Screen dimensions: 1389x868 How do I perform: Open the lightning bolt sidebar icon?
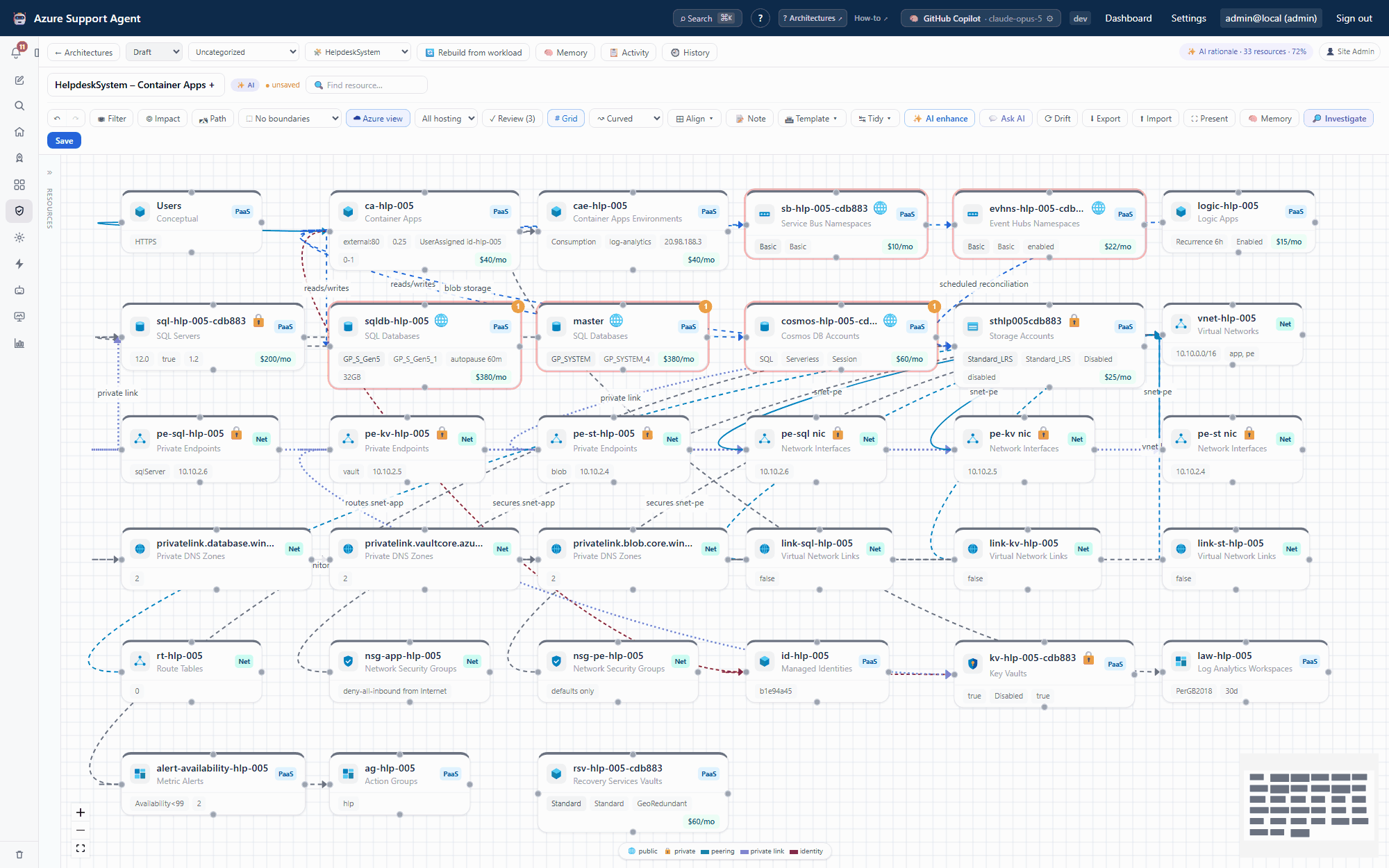[x=19, y=264]
